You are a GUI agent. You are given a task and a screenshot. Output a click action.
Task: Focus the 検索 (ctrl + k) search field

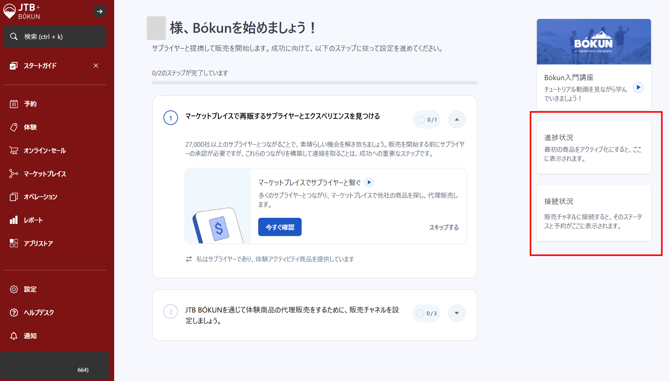click(x=55, y=37)
